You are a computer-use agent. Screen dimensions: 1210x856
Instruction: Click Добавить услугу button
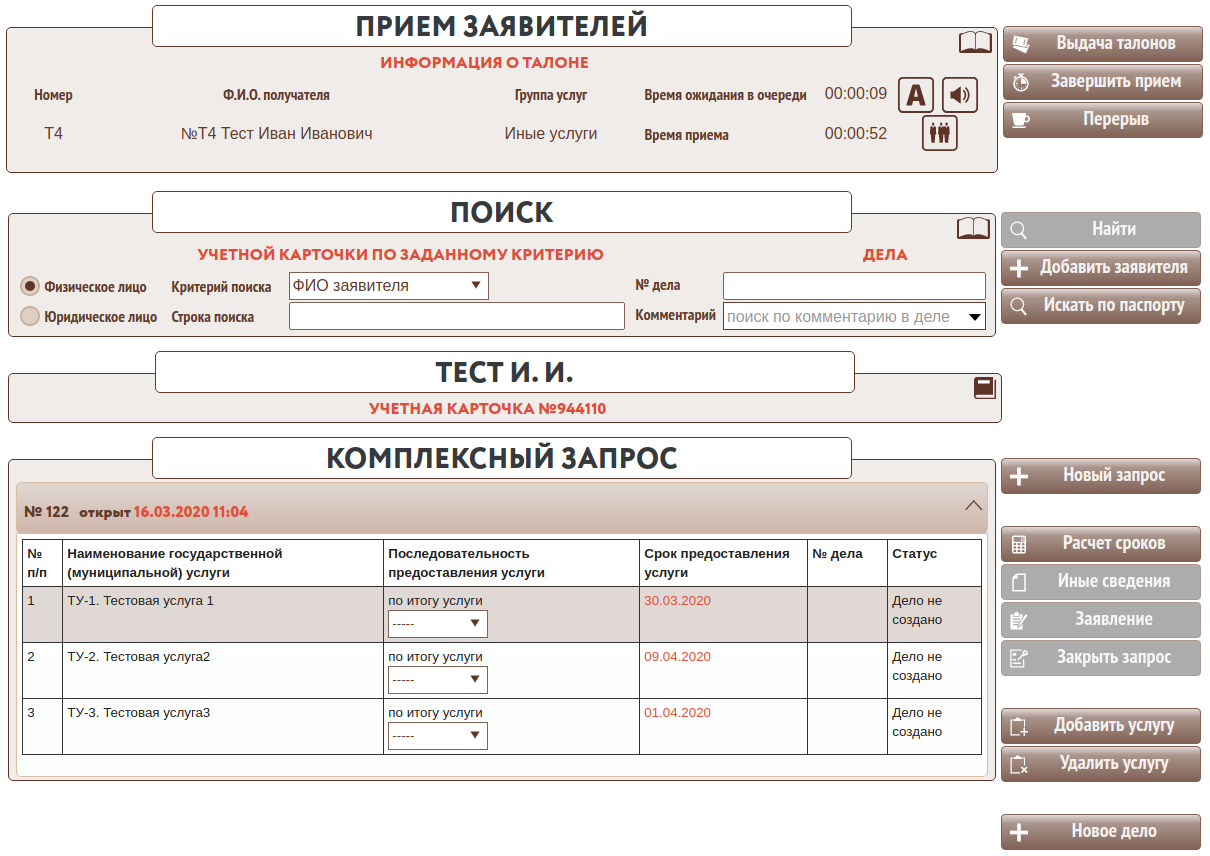tap(1101, 726)
